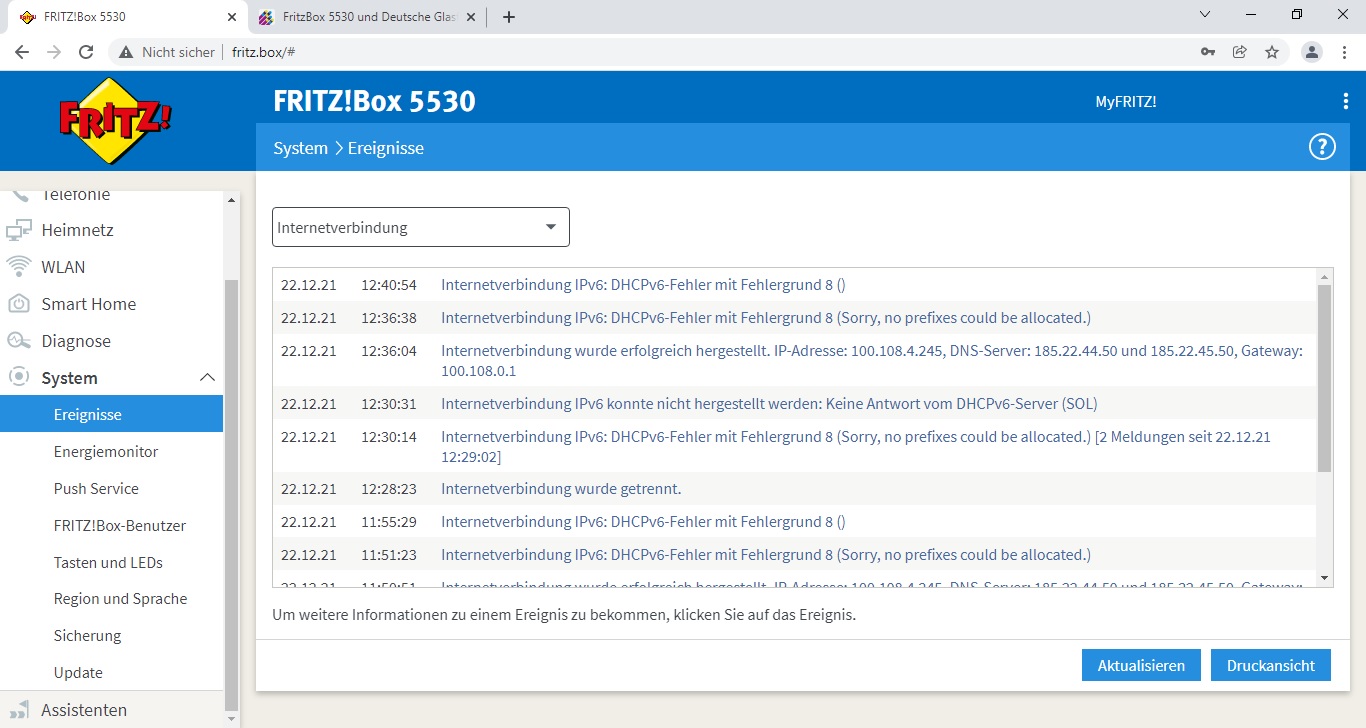Open a new browser tab
The width and height of the screenshot is (1366, 728).
[x=509, y=17]
